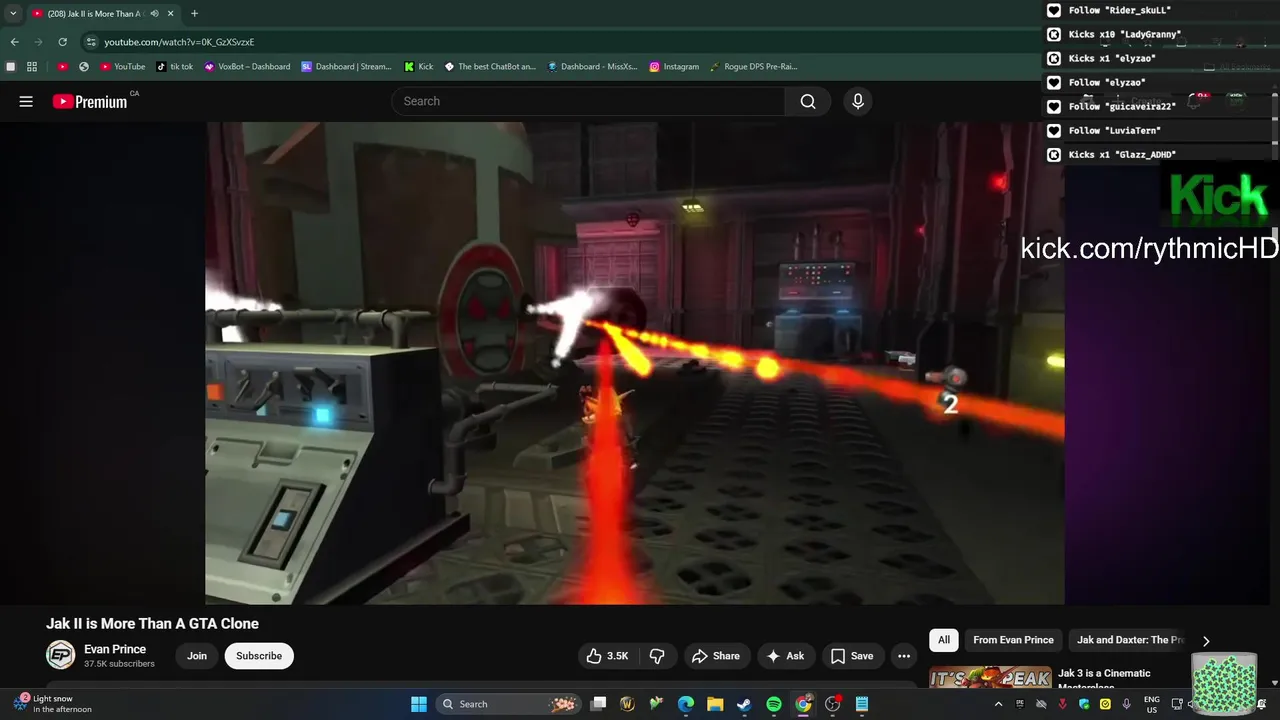Open the VoxBot – Dashboard bookmark

pyautogui.click(x=247, y=67)
